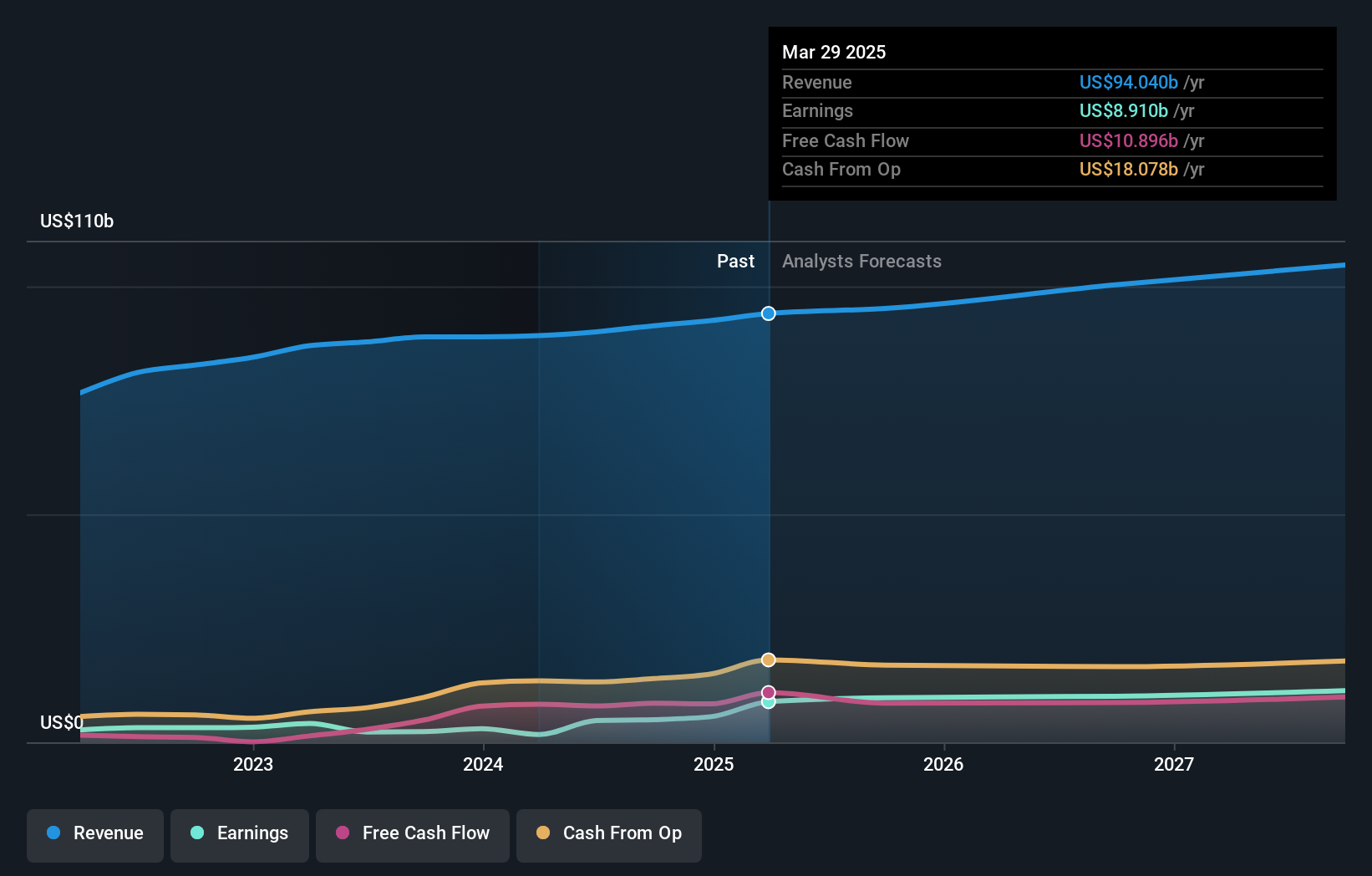Toggle the Earnings series visibility
This screenshot has width=1372, height=876.
click(239, 833)
